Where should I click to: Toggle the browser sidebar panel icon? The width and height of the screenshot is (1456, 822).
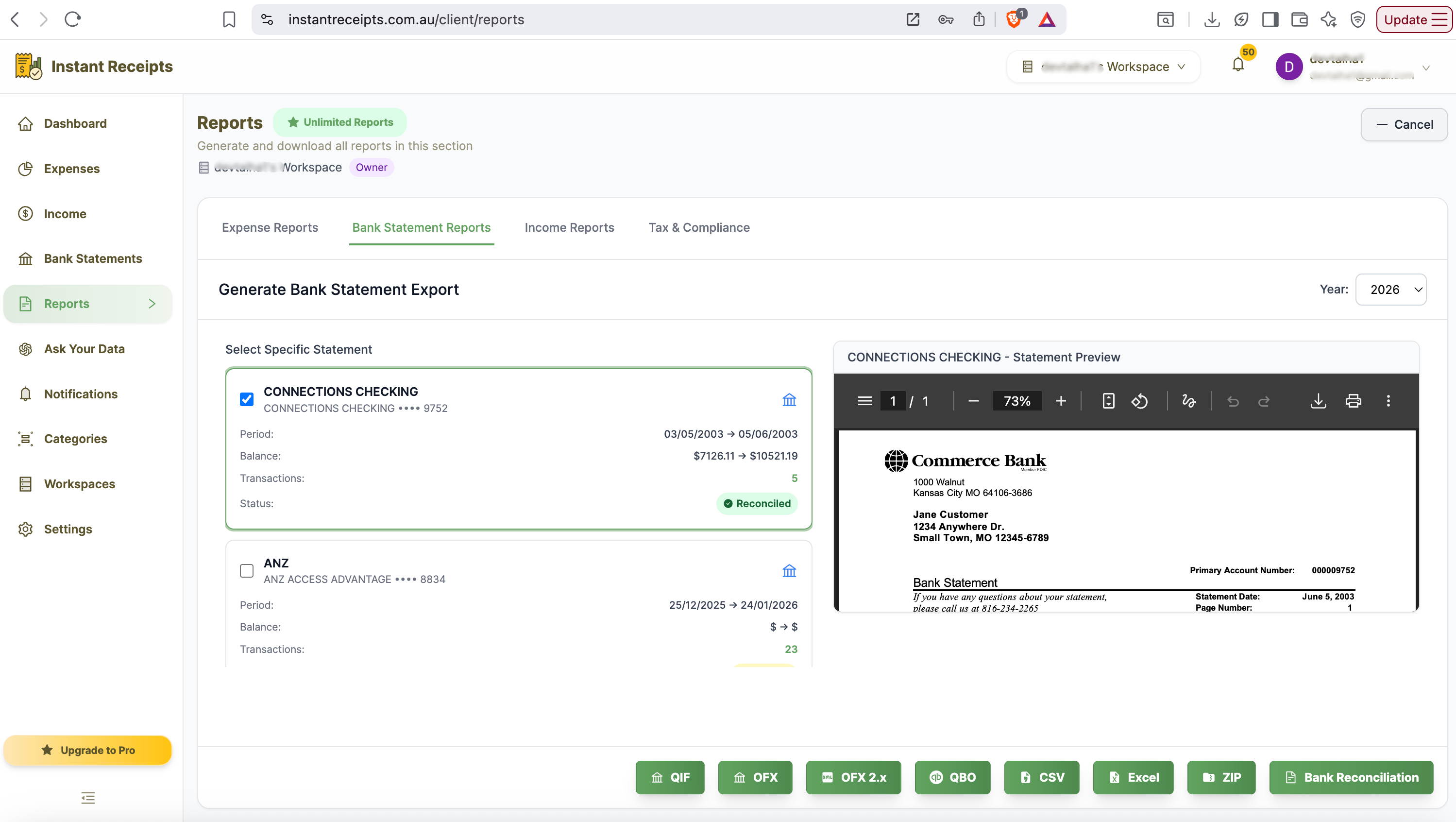tap(1270, 20)
